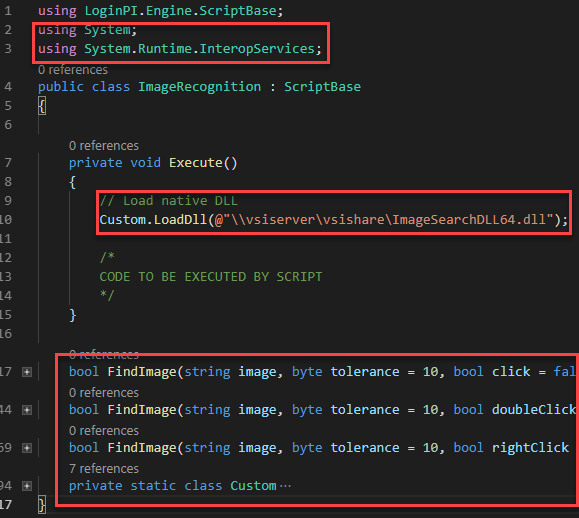Place cursor on the Execute method name
579x518 pixels.
point(195,163)
